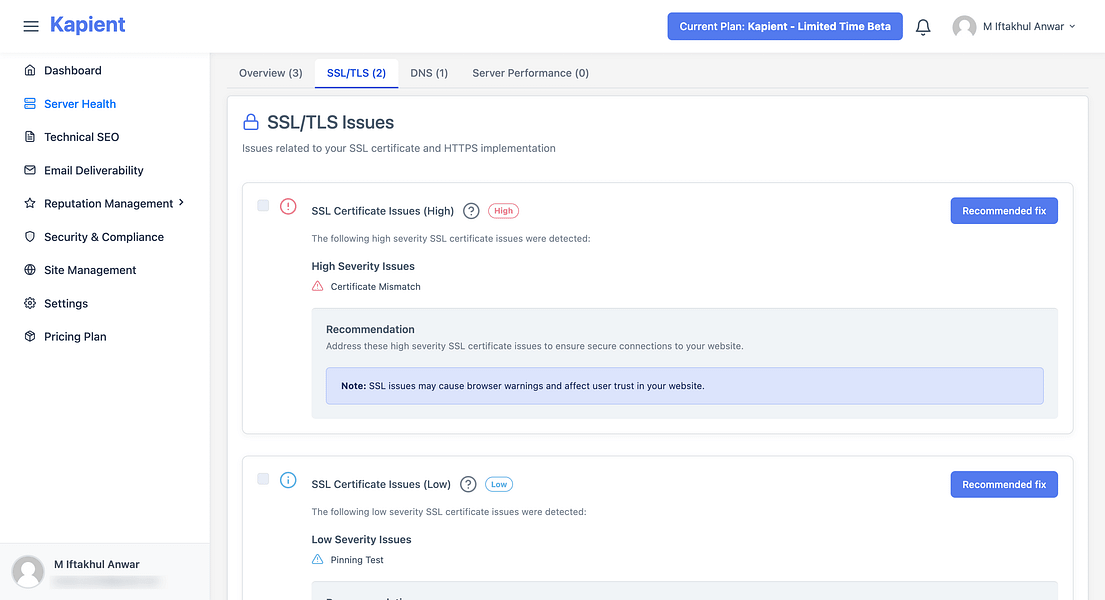The image size is (1105, 600).
Task: Click the Low Severity Issues heading
Action: [362, 539]
